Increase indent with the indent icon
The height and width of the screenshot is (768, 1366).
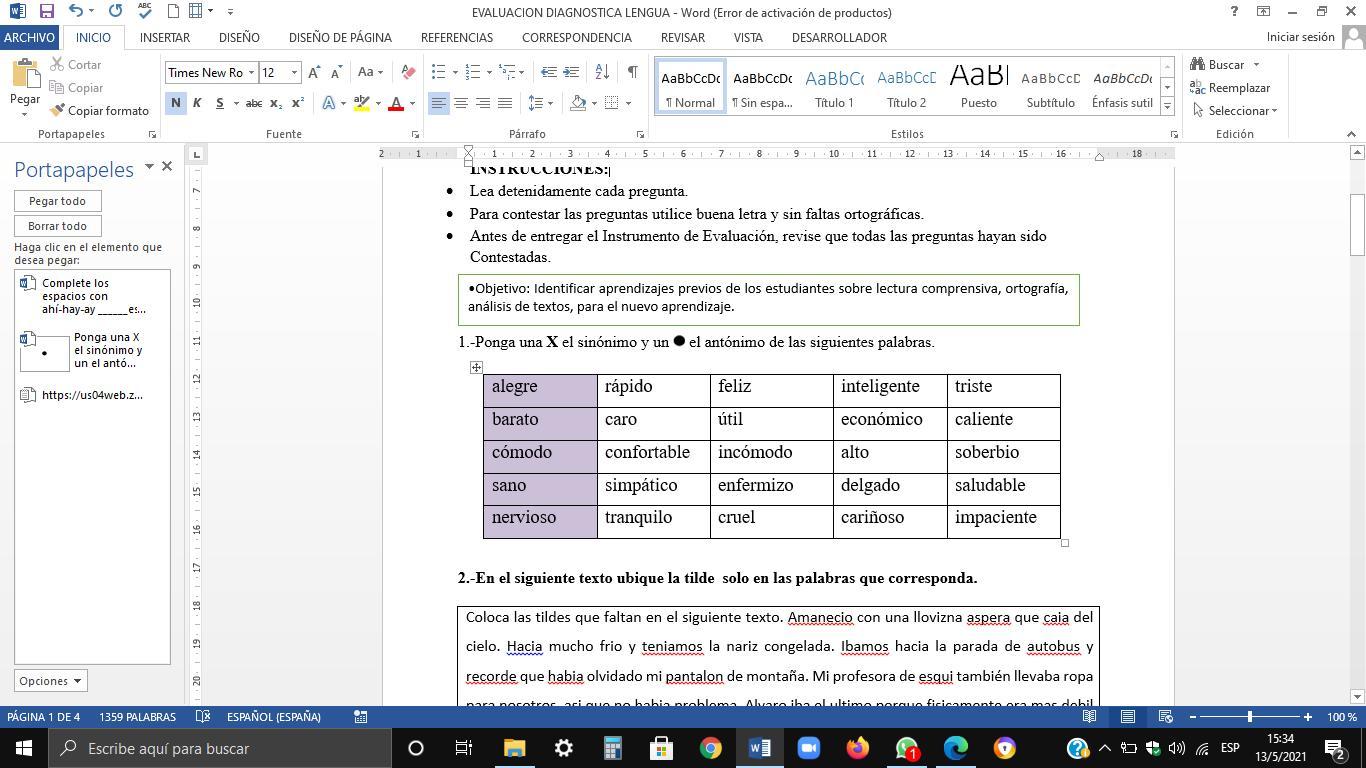click(571, 72)
